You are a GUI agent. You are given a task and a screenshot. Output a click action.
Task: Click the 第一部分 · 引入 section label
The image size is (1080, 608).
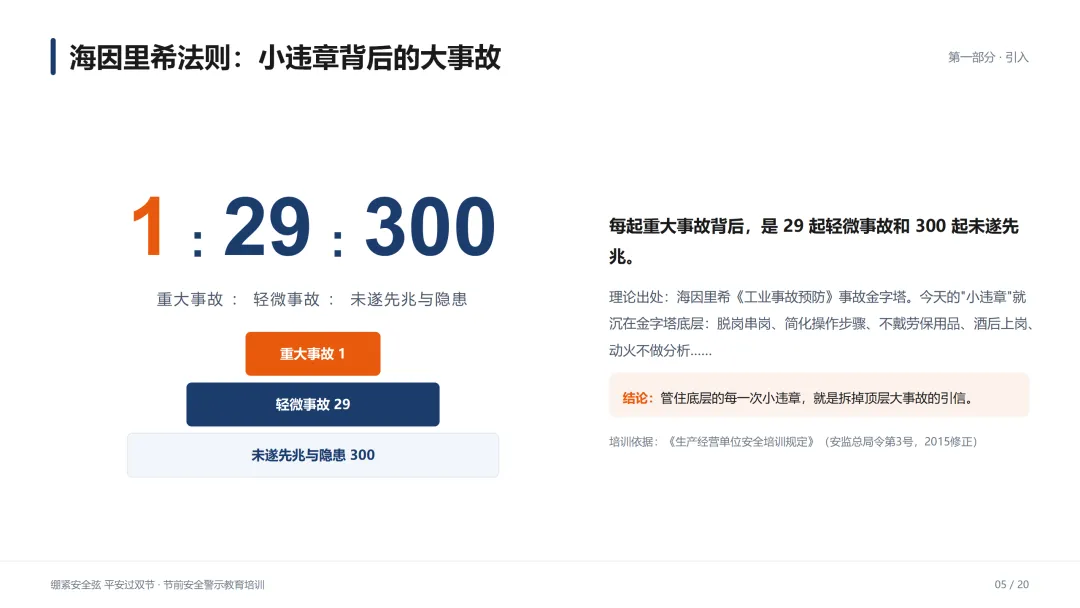coord(988,57)
